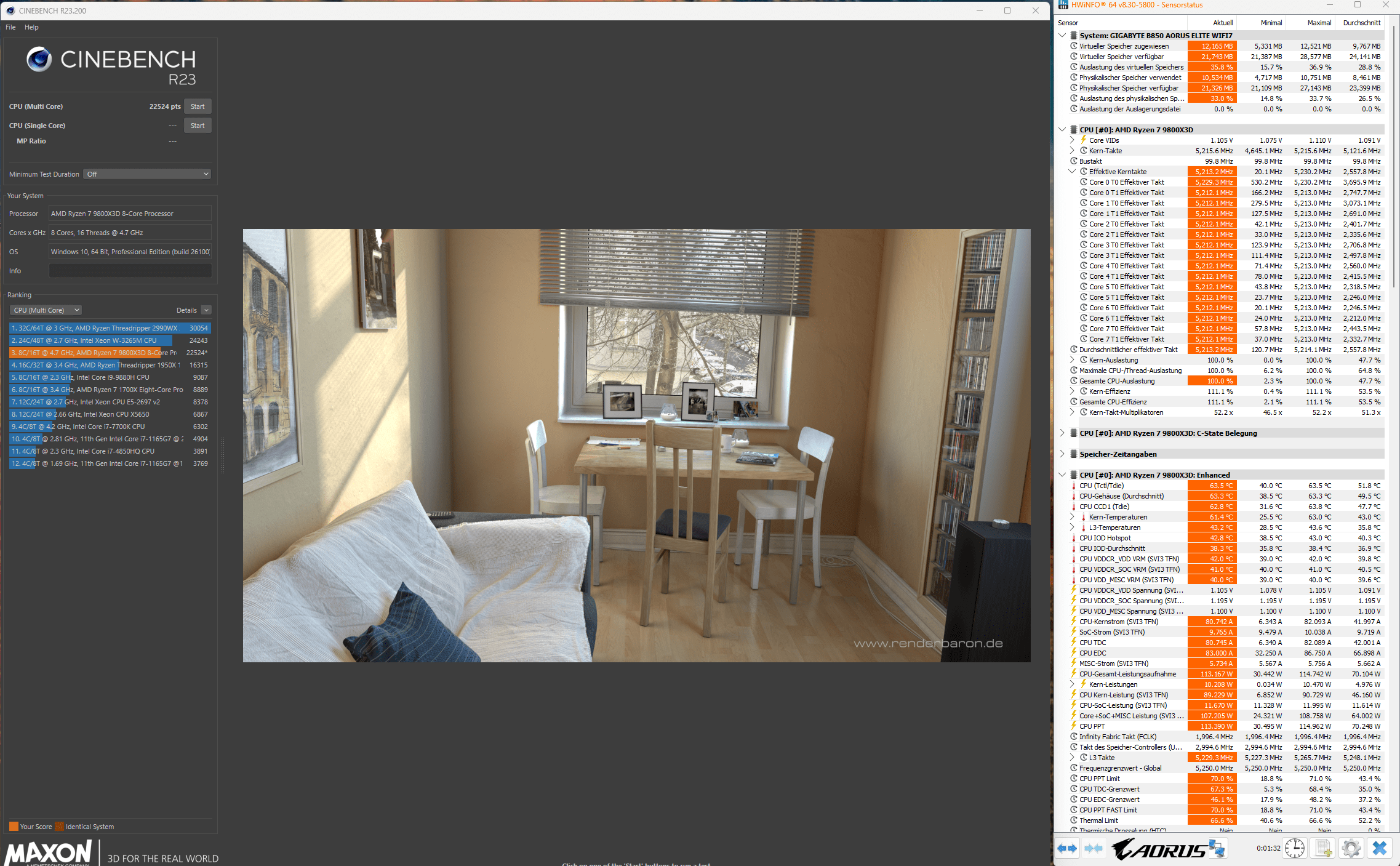Screen dimensions: 1400x866
Task: Start logging with the sheet-plus icon
Action: click(x=1323, y=848)
